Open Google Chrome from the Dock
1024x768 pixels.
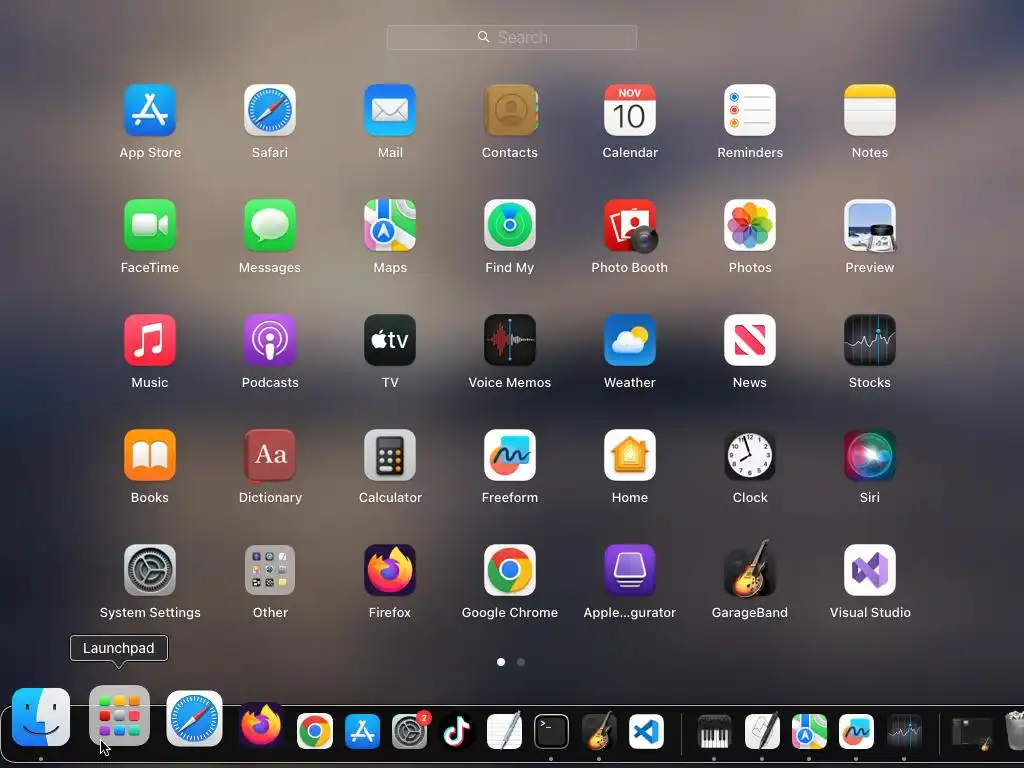pyautogui.click(x=315, y=731)
